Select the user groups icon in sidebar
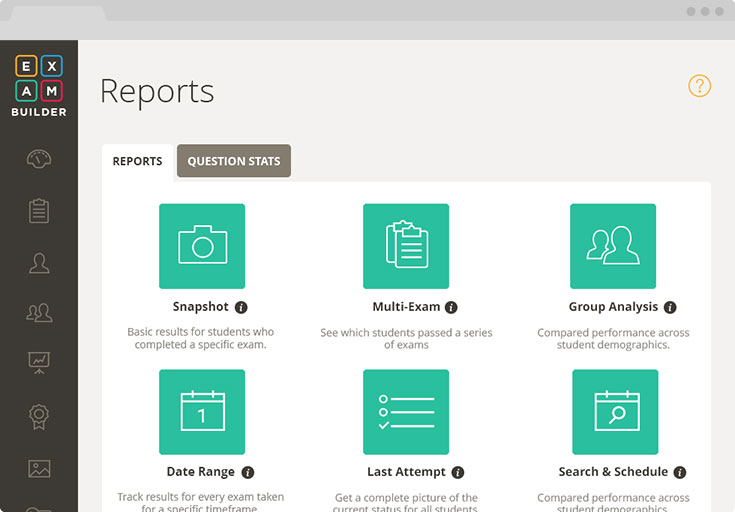 click(39, 313)
